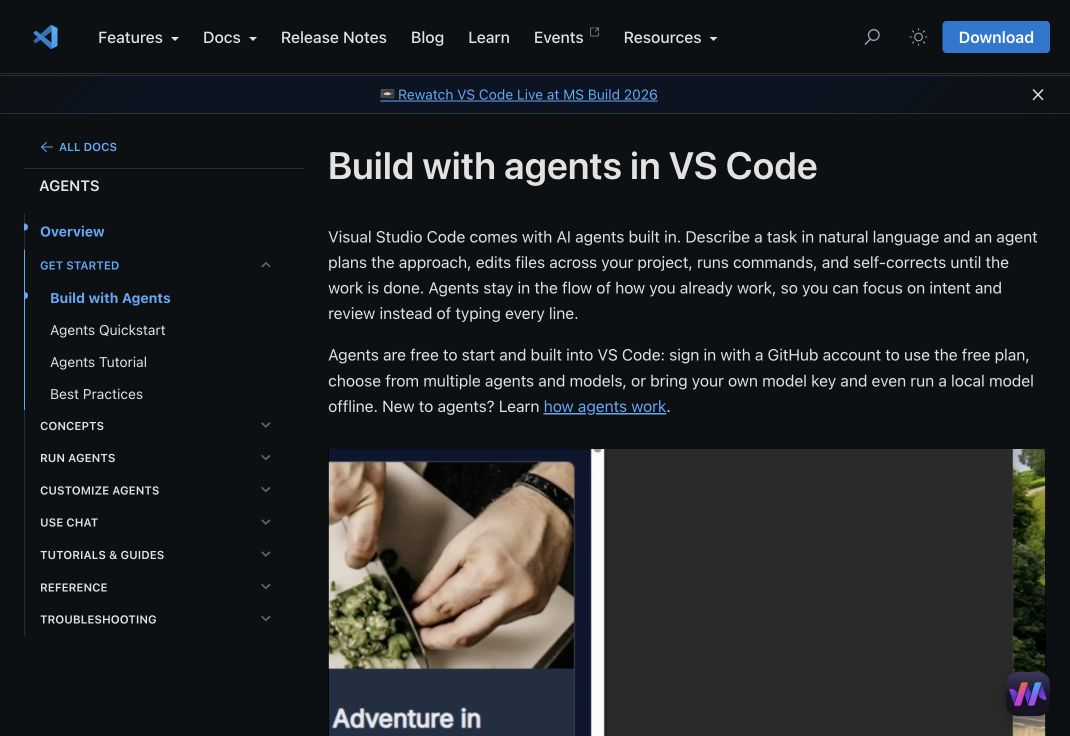Open Best Practices page
1070x736 pixels.
(x=96, y=394)
